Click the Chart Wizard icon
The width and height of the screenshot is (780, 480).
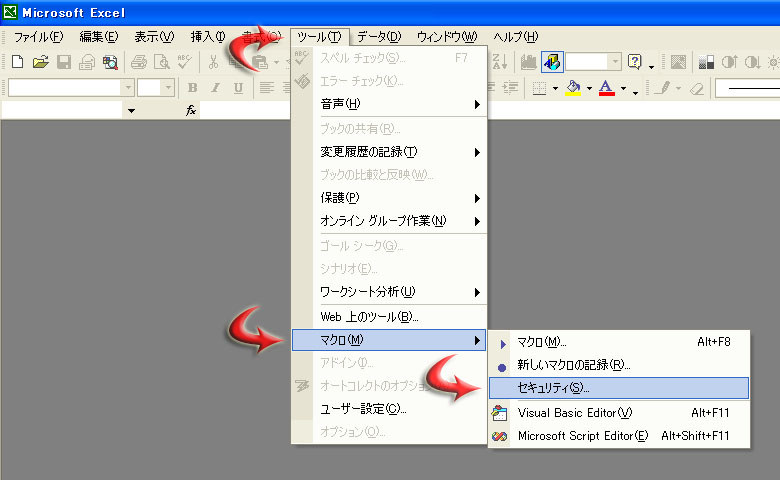click(528, 62)
